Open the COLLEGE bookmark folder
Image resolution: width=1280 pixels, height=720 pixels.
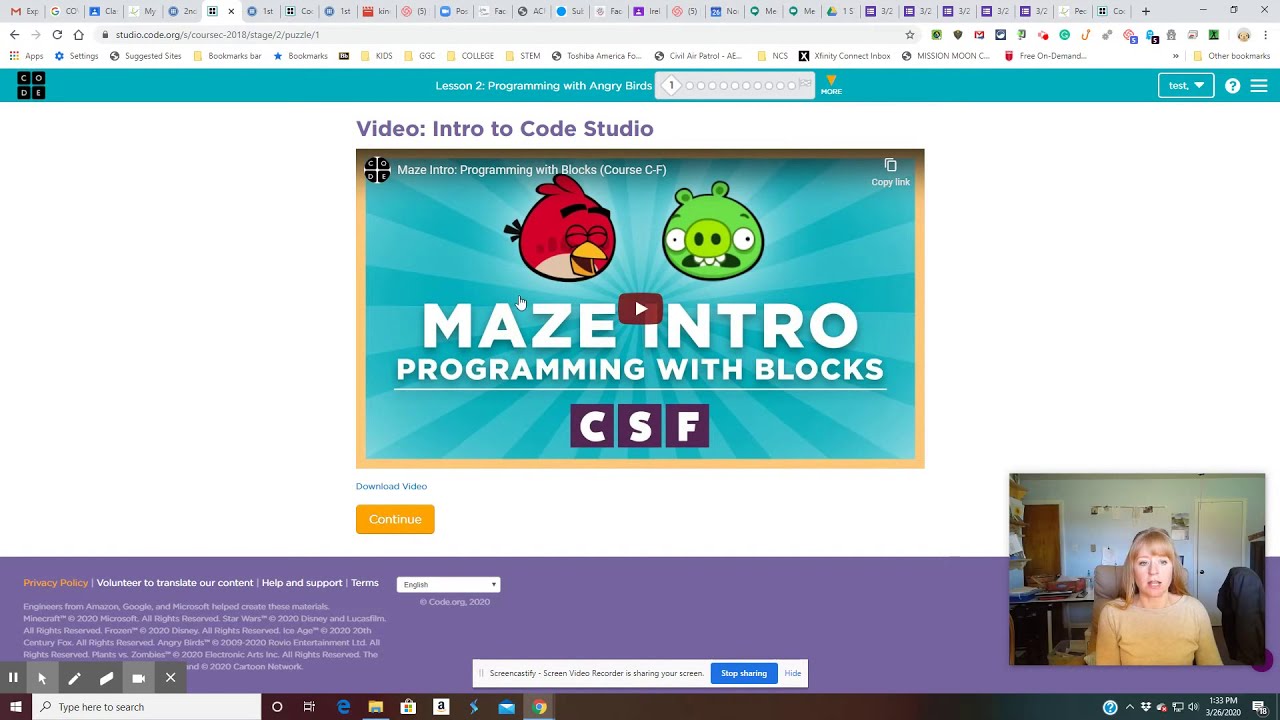[x=470, y=56]
